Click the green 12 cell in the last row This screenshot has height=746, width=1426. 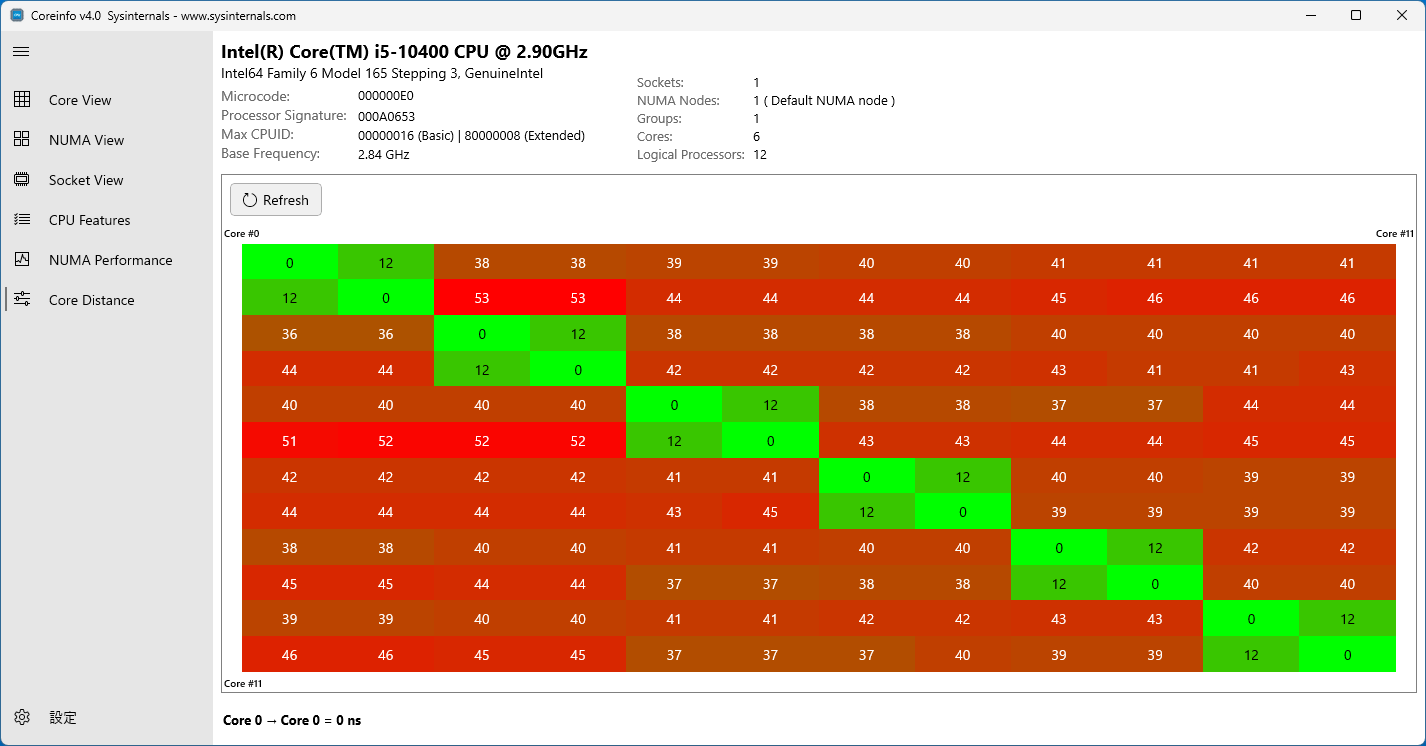coord(1251,655)
